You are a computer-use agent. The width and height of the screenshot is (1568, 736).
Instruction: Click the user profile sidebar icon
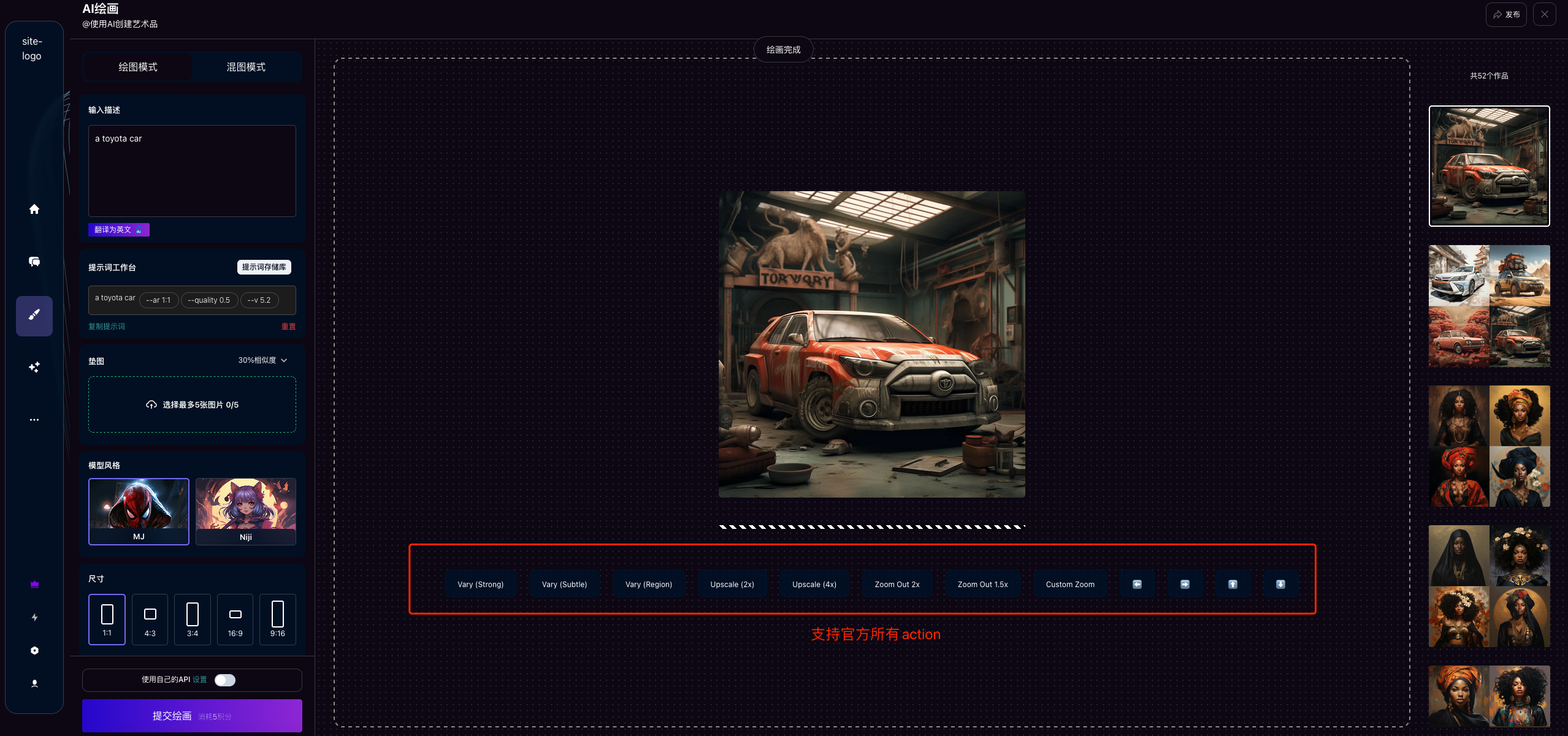[x=34, y=683]
